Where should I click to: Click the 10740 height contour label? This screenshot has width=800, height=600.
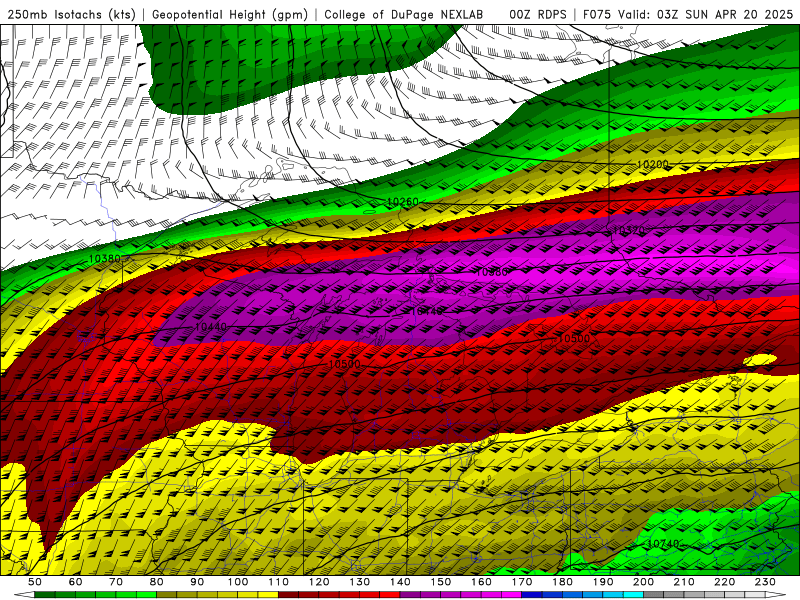point(663,544)
